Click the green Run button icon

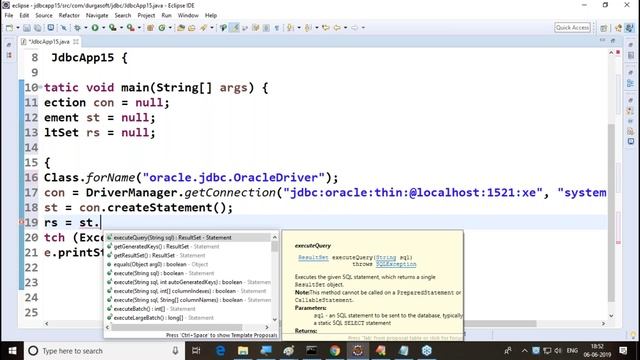point(95,28)
